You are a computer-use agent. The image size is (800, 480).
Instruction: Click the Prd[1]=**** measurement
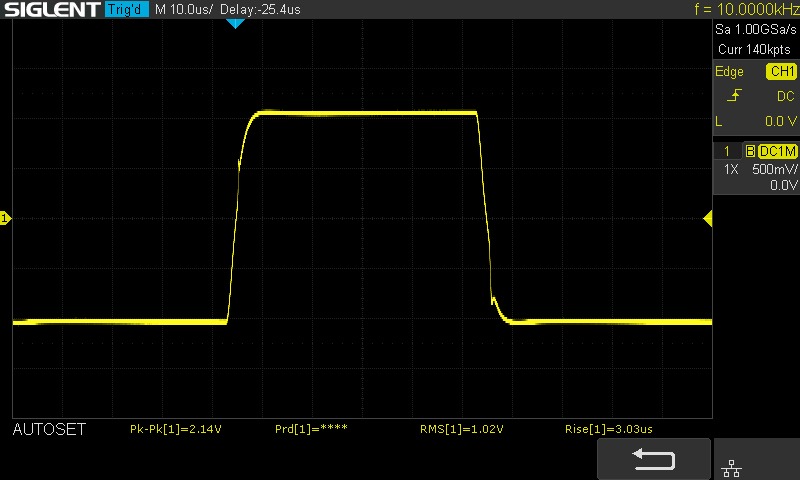click(x=311, y=430)
